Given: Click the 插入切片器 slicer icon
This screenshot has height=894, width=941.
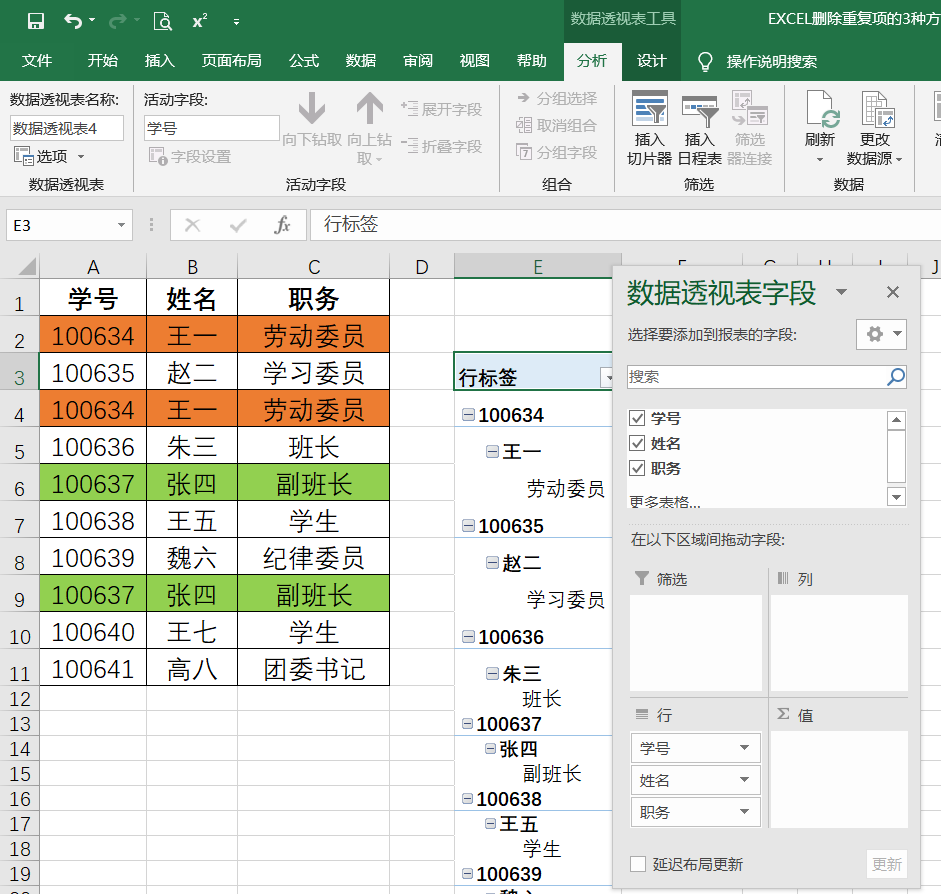Looking at the screenshot, I should pyautogui.click(x=649, y=109).
